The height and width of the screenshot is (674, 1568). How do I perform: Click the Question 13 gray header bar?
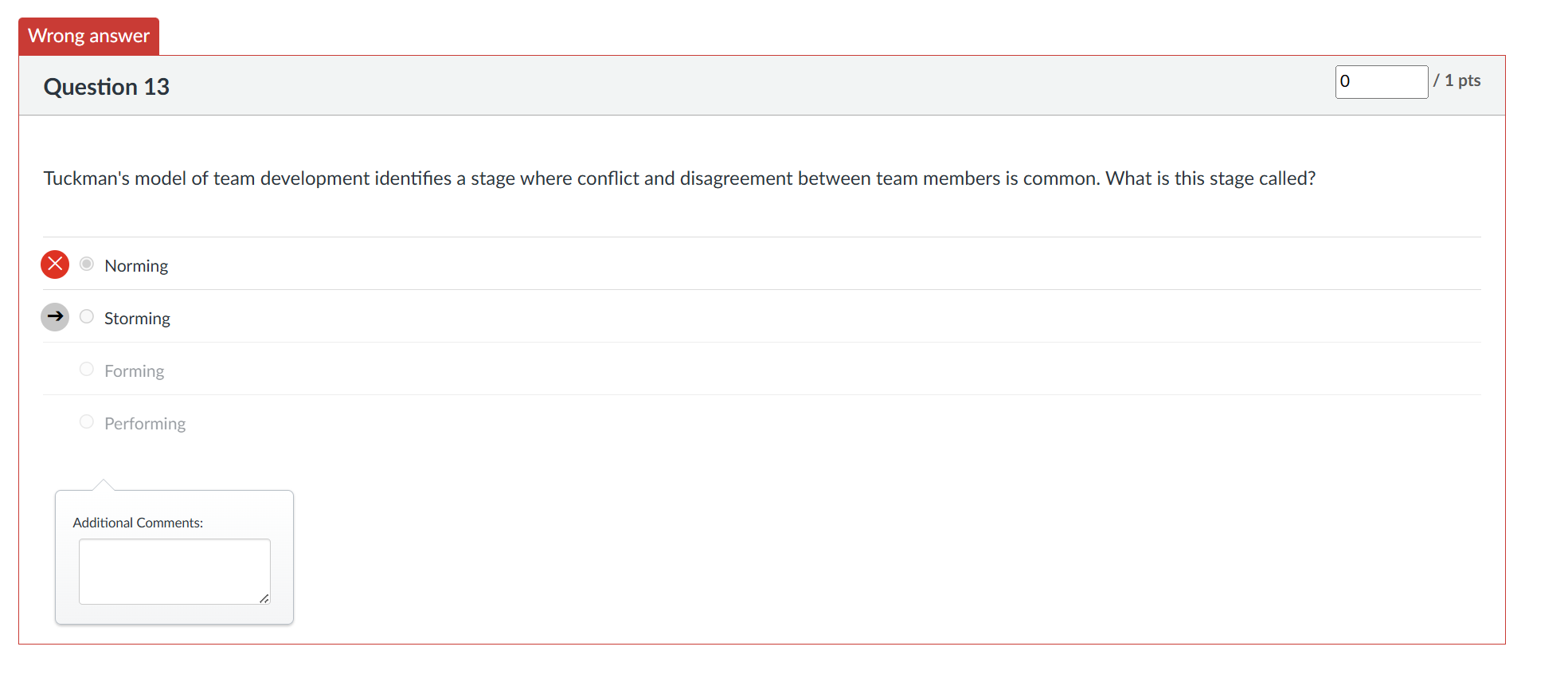[762, 85]
